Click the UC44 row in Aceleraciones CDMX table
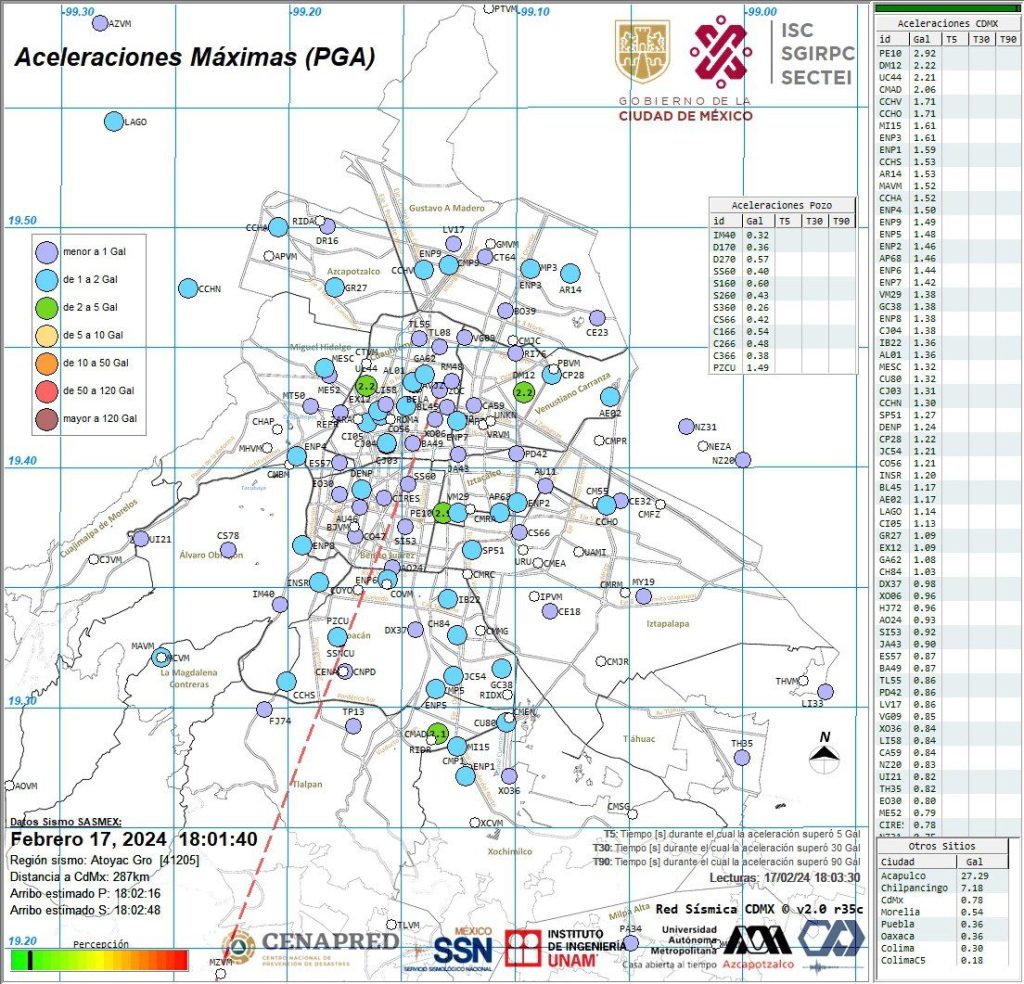This screenshot has height=984, width=1024. coord(946,78)
